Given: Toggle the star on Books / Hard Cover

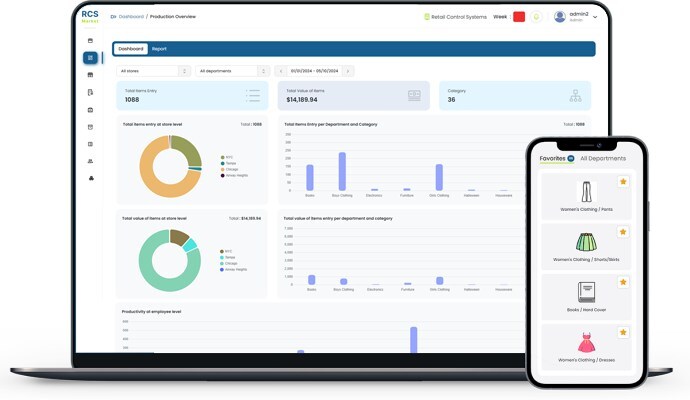Looking at the screenshot, I should click(x=623, y=282).
